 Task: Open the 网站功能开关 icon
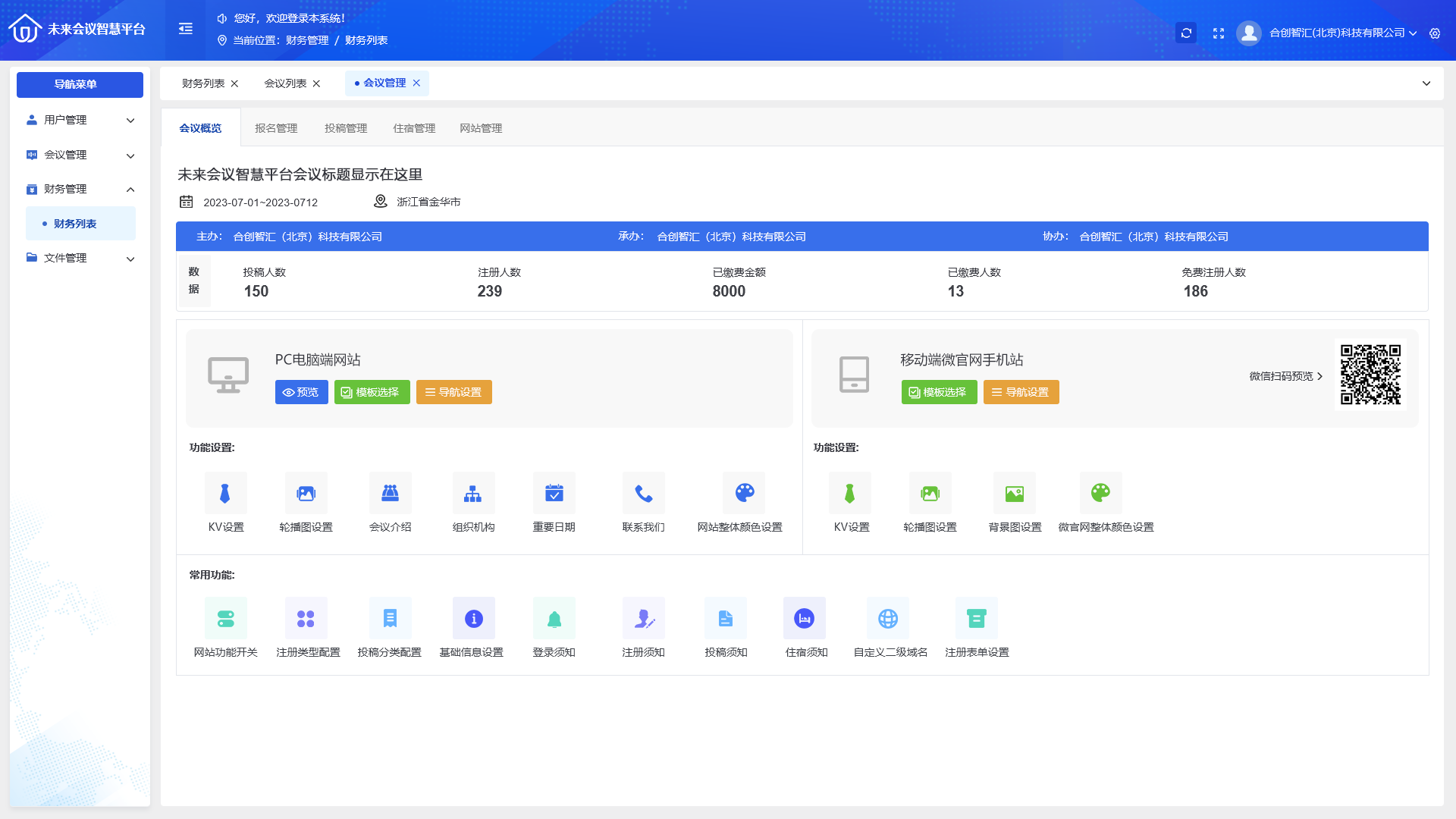coord(225,618)
